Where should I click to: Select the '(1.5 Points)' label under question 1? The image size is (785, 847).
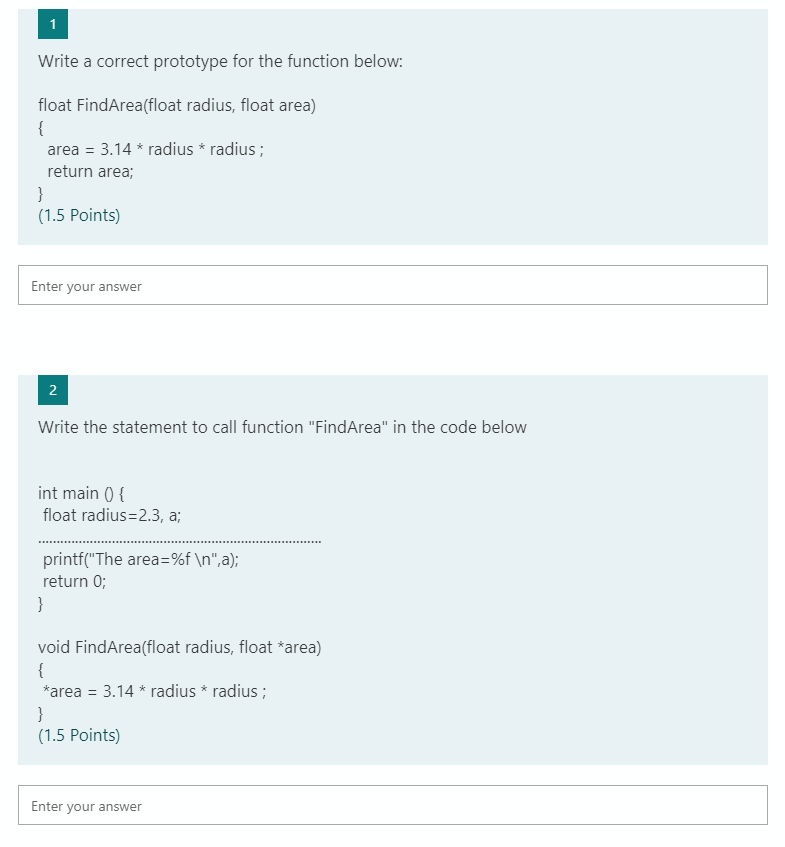(x=80, y=214)
